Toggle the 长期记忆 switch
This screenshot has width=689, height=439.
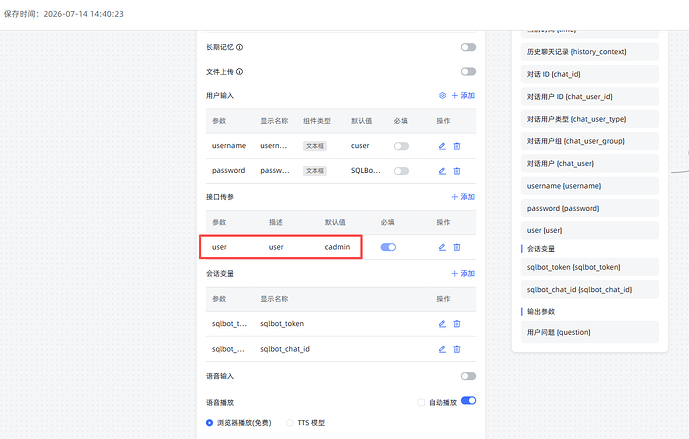coord(468,47)
